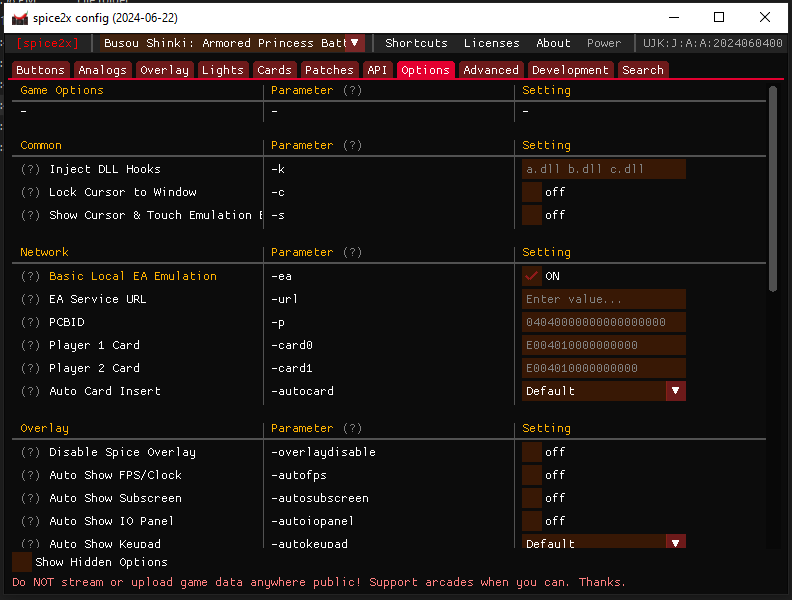792x600 pixels.
Task: Open Parameter help marker in Network section
Action: coord(353,253)
